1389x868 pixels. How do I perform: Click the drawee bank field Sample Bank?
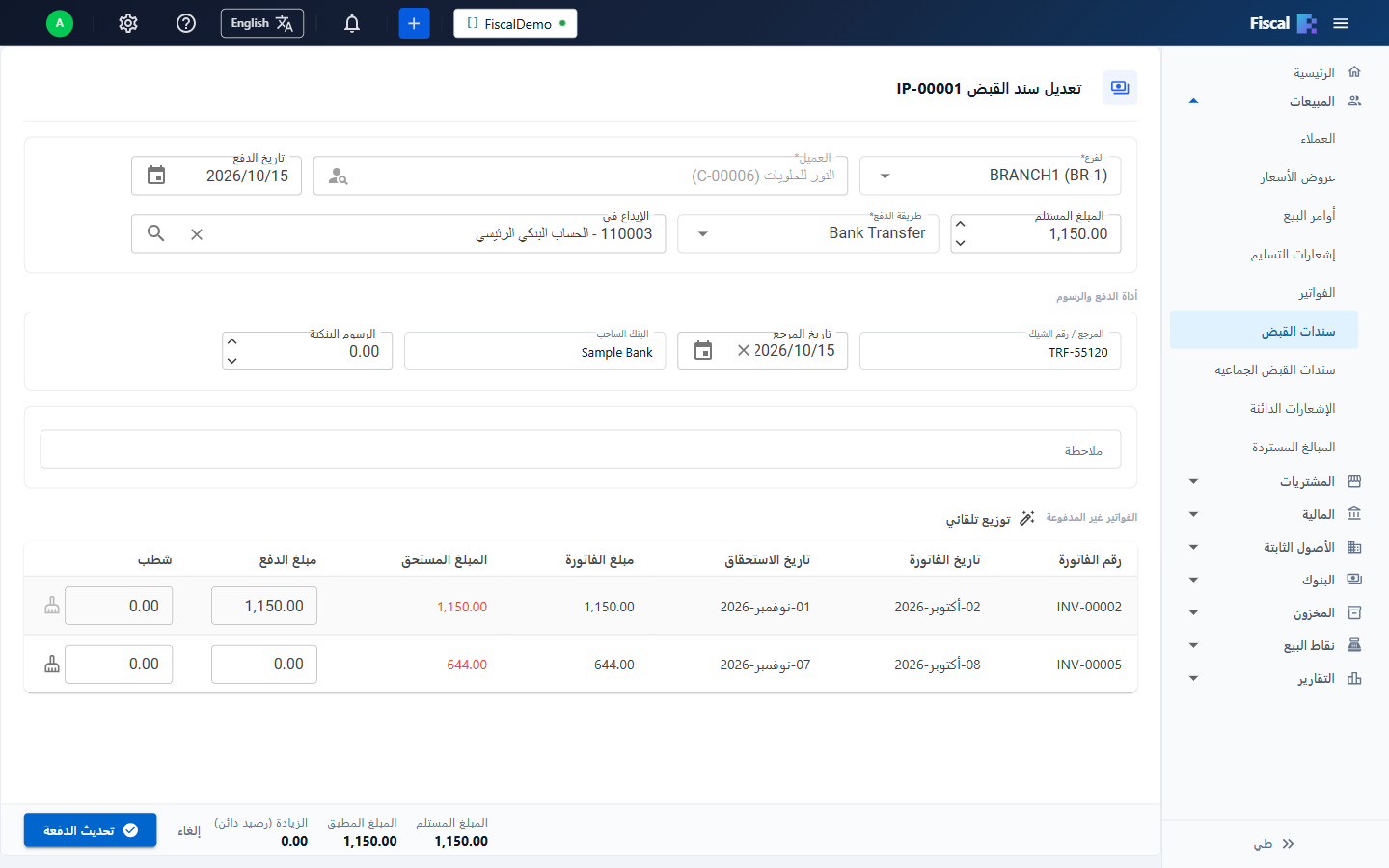pyautogui.click(x=535, y=351)
